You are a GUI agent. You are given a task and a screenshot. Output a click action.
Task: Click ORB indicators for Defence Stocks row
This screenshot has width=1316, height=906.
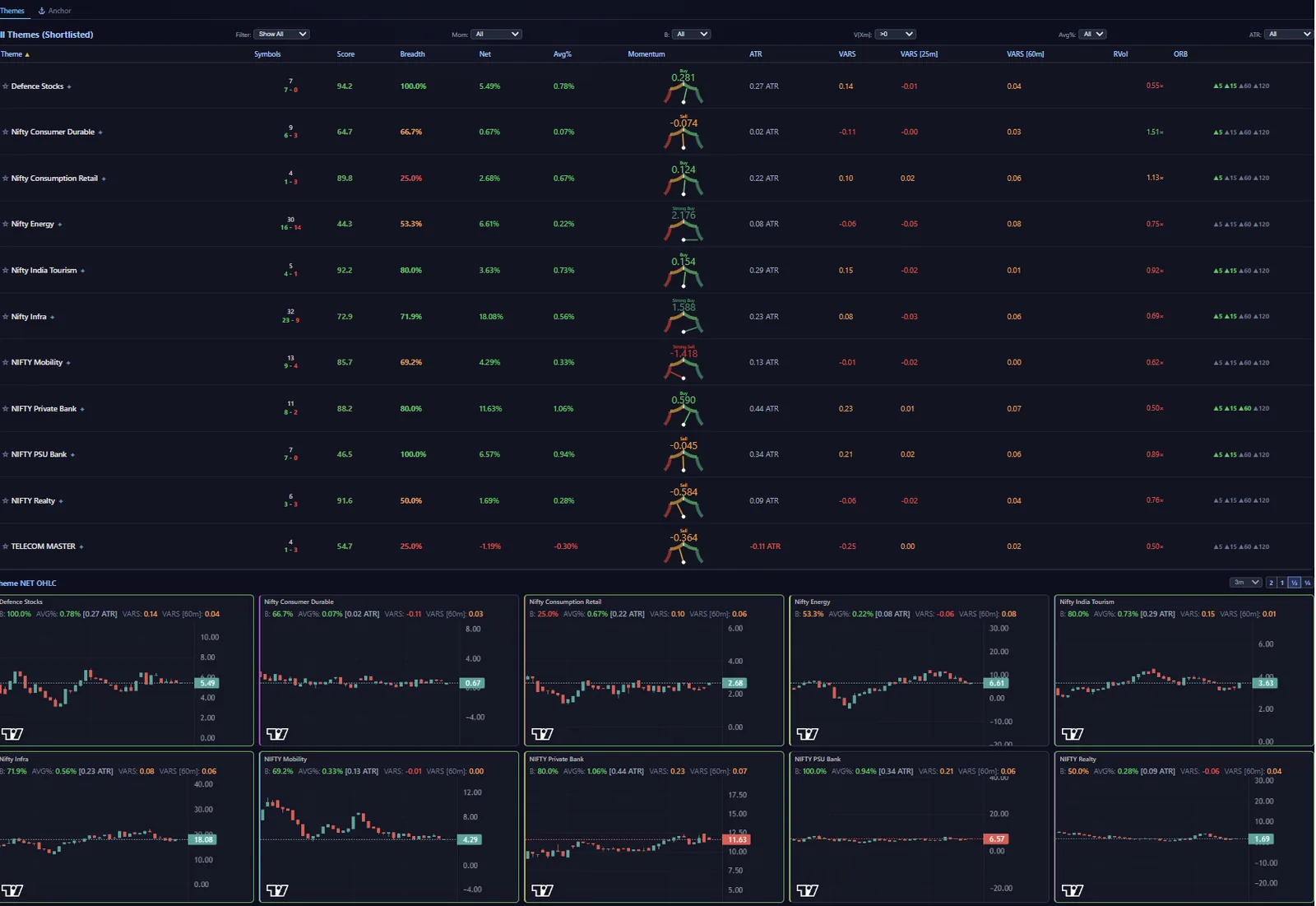pyautogui.click(x=1241, y=86)
